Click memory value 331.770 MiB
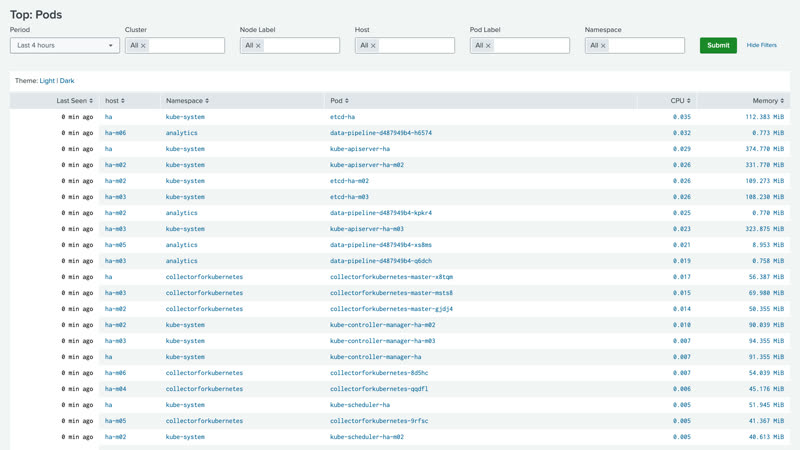 (x=765, y=165)
